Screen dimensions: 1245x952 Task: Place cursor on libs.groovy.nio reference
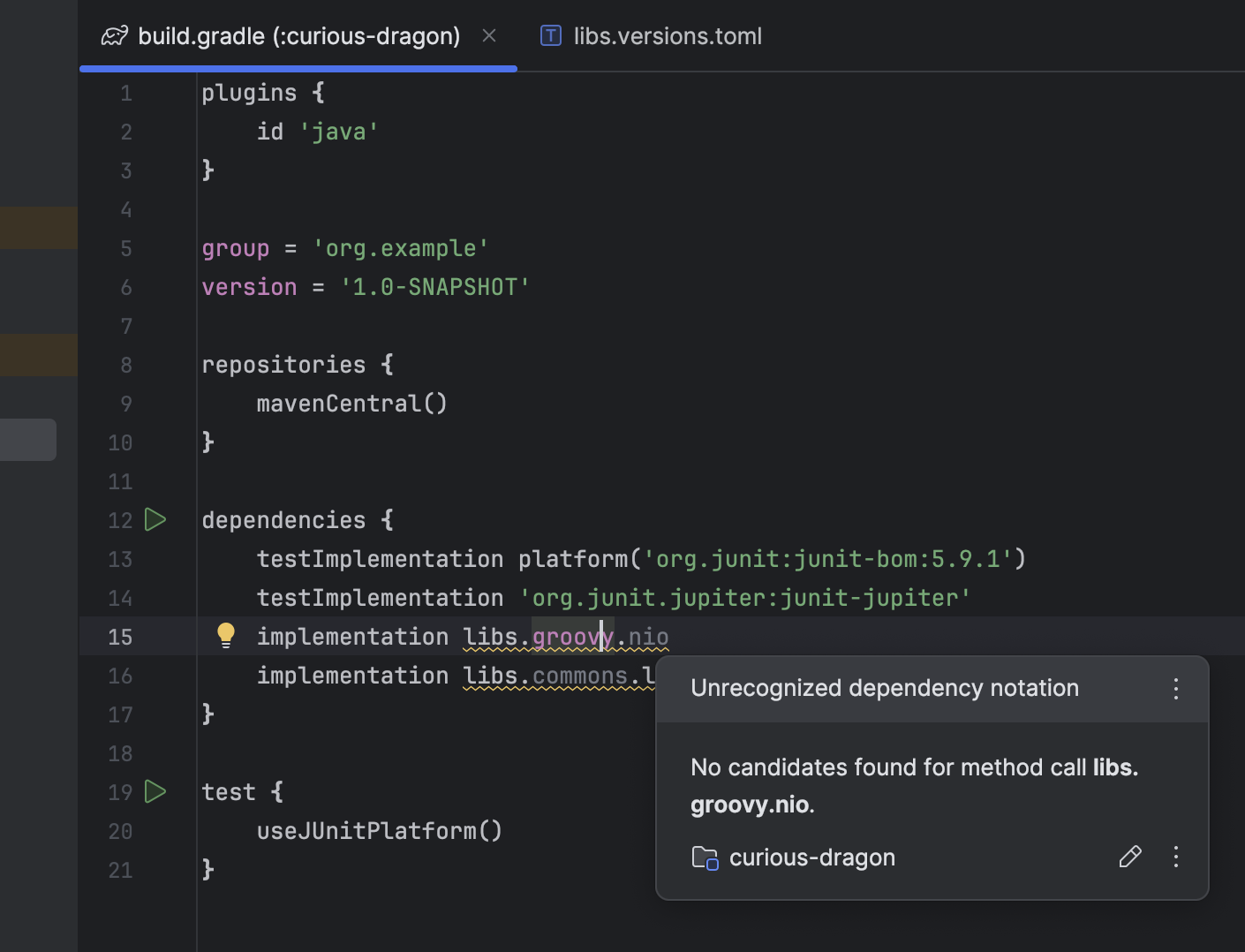pyautogui.click(x=565, y=637)
